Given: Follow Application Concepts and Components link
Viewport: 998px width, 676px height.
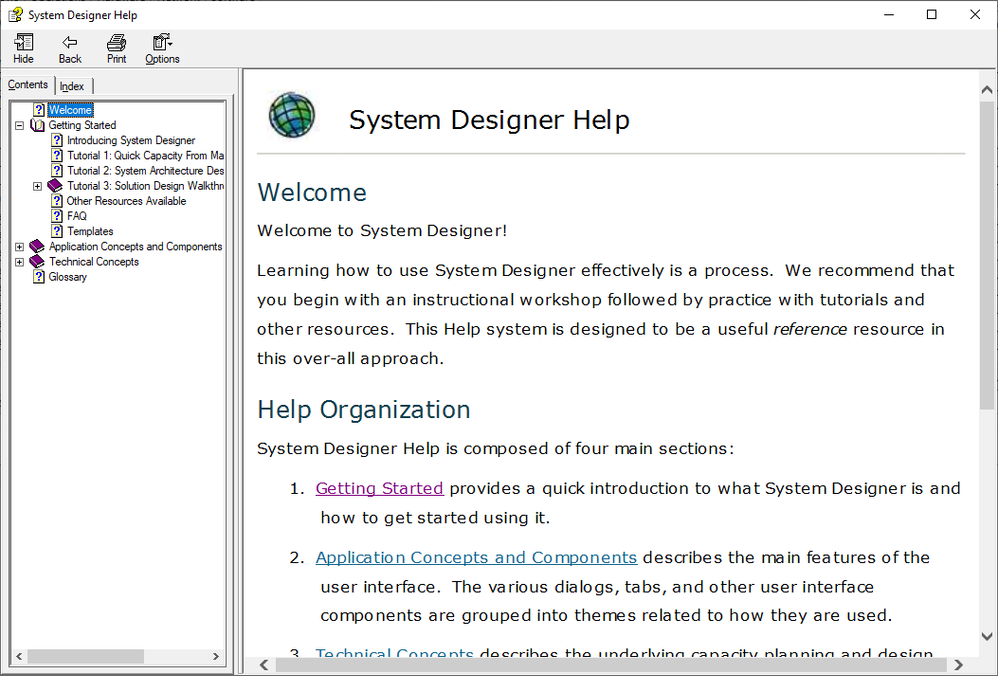Looking at the screenshot, I should [x=476, y=557].
